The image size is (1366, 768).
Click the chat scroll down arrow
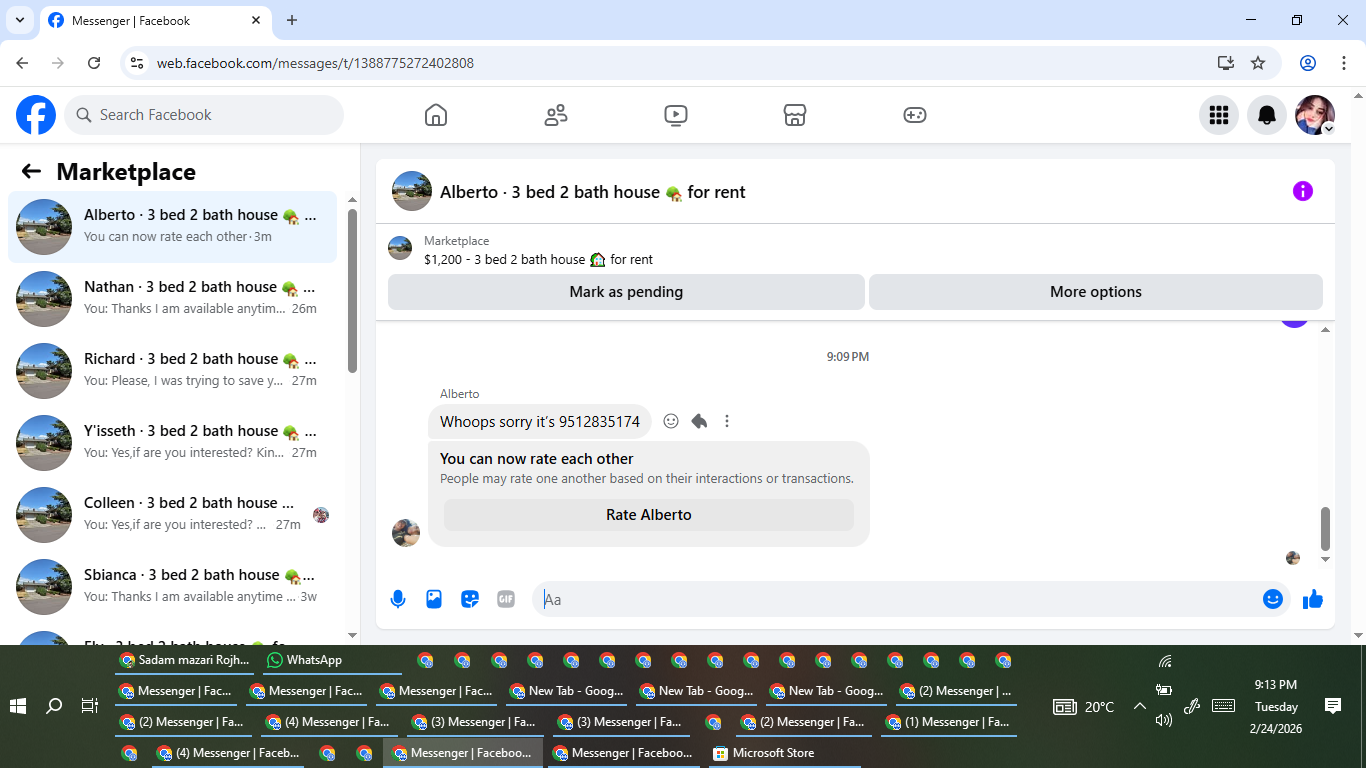click(1326, 560)
